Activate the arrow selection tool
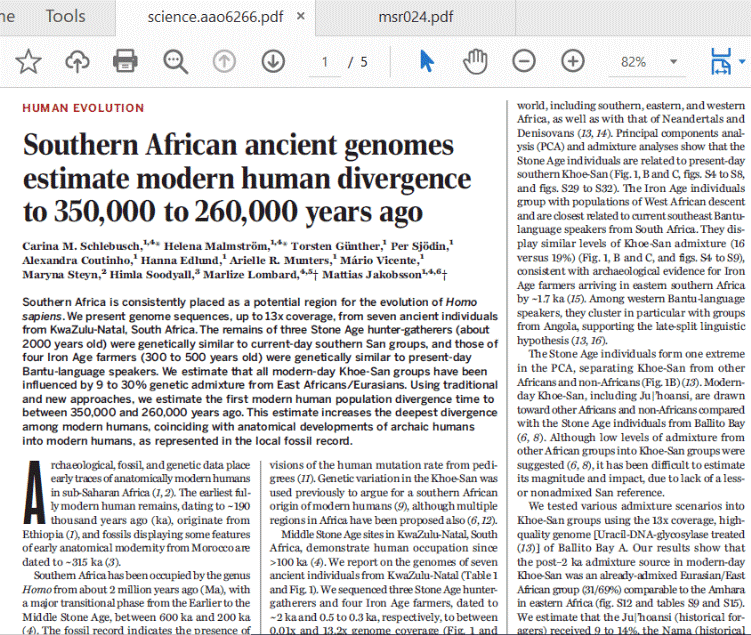The image size is (751, 635). click(427, 61)
